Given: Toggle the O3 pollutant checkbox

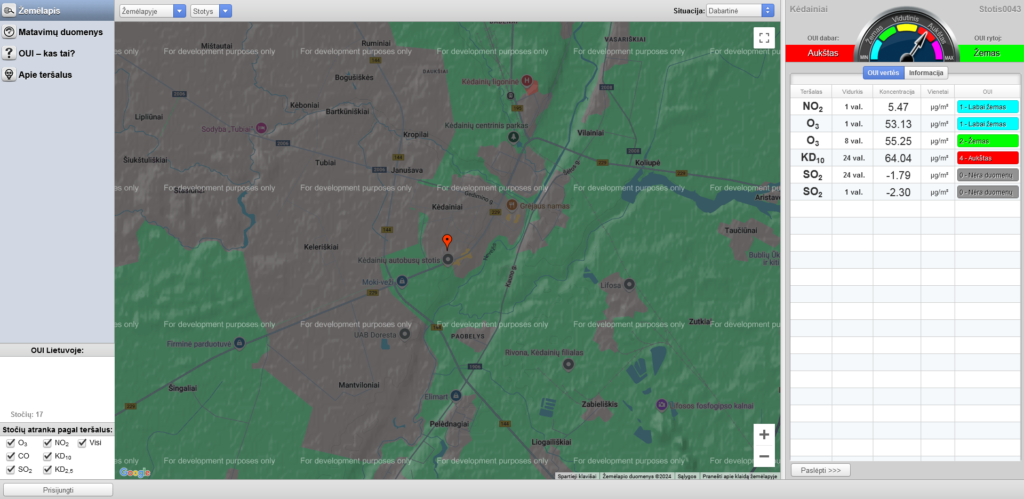Looking at the screenshot, I should pyautogui.click(x=10, y=443).
